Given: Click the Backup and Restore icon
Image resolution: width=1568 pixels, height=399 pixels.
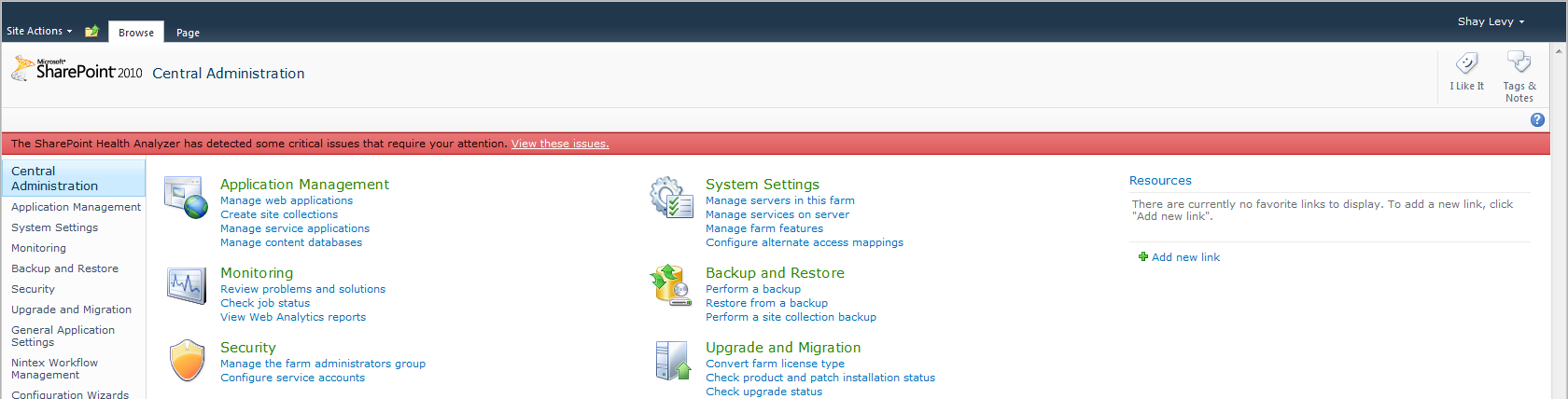Looking at the screenshot, I should 670,285.
